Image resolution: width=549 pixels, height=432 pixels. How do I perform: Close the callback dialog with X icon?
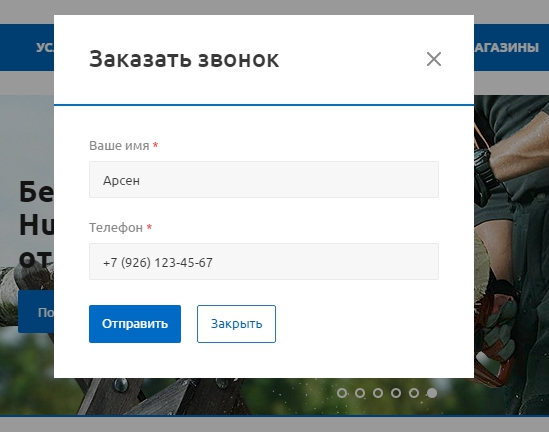click(434, 59)
